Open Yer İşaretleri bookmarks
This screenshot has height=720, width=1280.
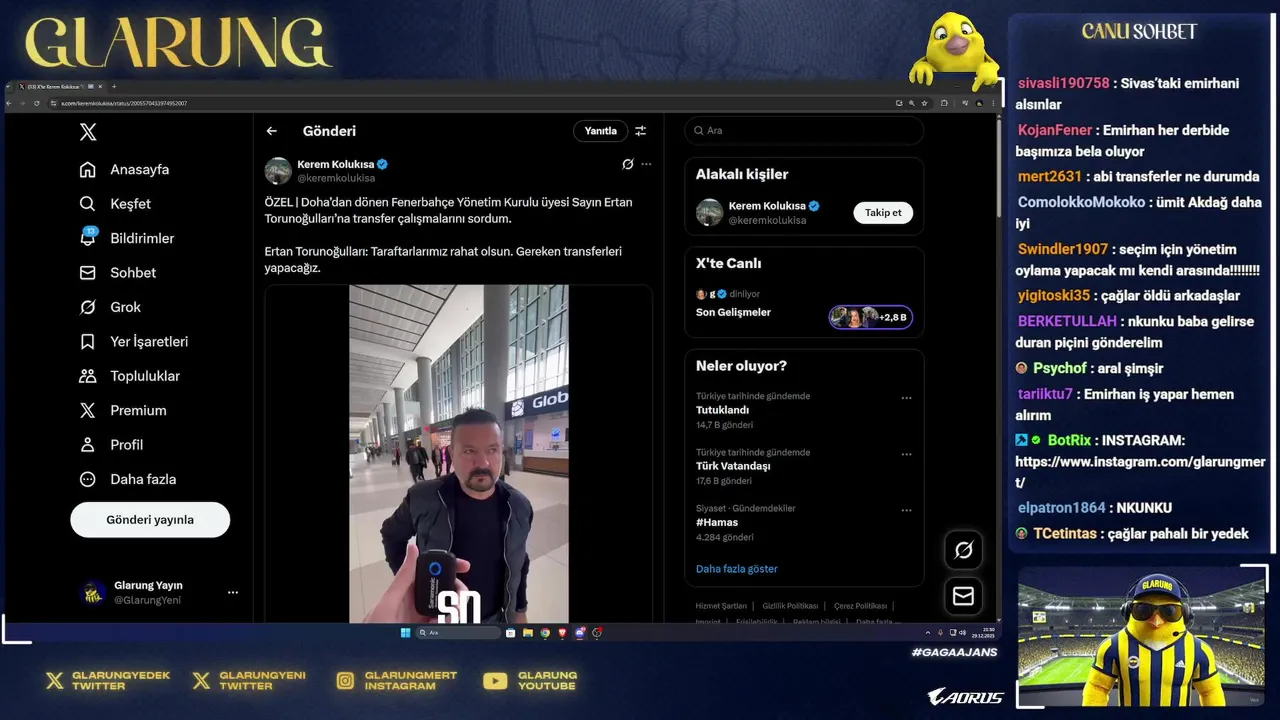[134, 342]
